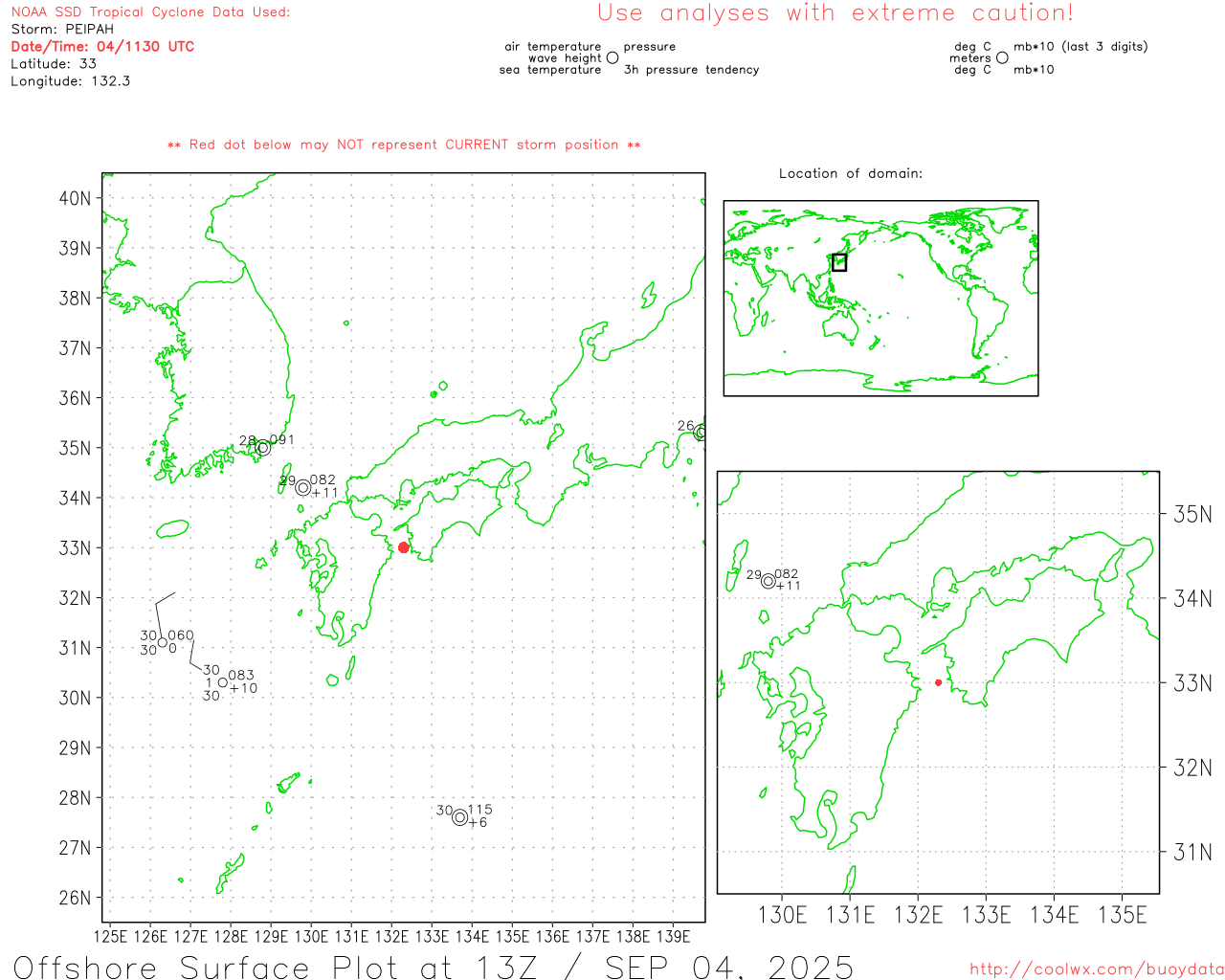Open the zoomed inset map of Shikoku
This screenshot has height=980, width=1225.
[938, 682]
